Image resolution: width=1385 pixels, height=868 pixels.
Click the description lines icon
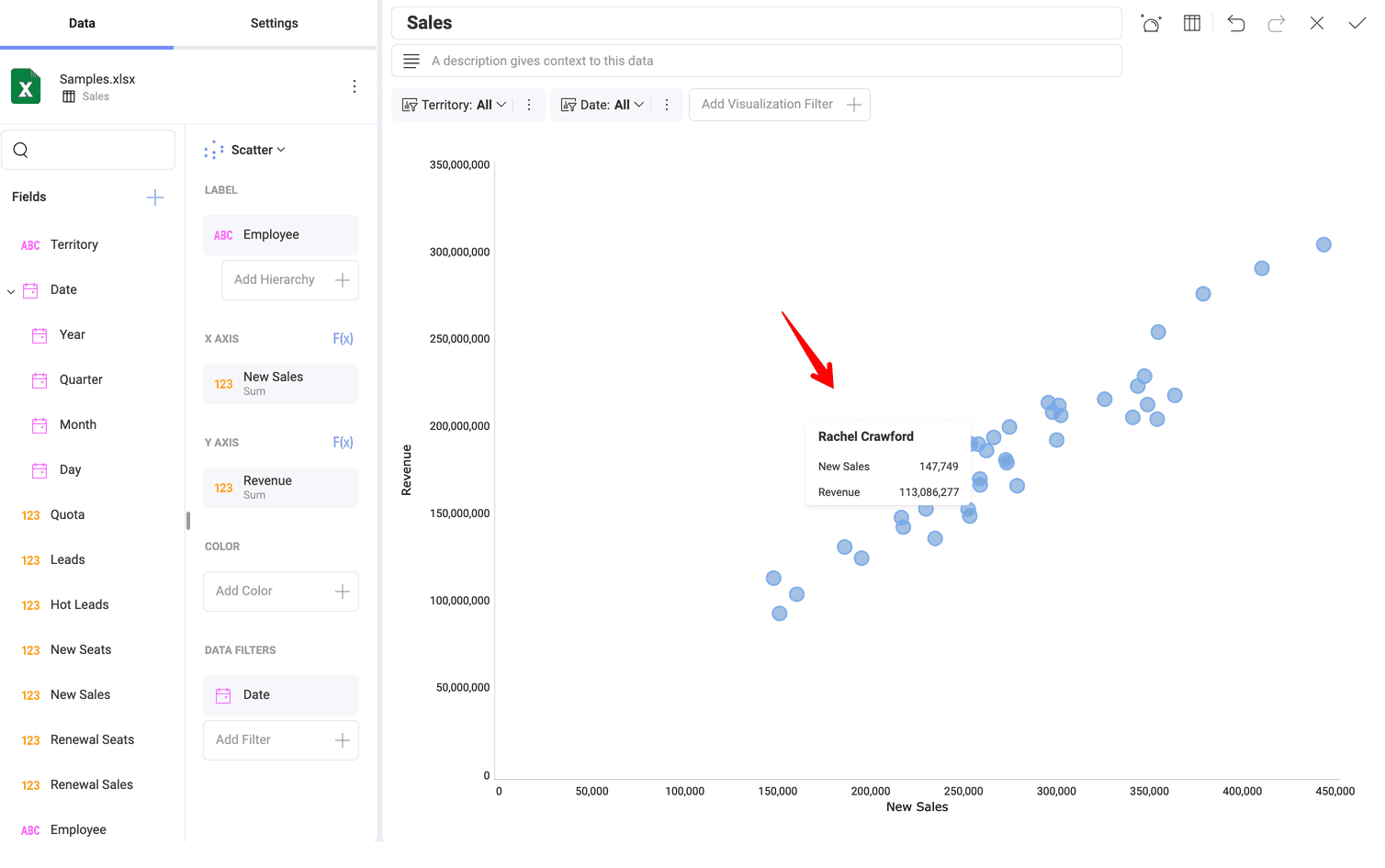click(x=411, y=61)
